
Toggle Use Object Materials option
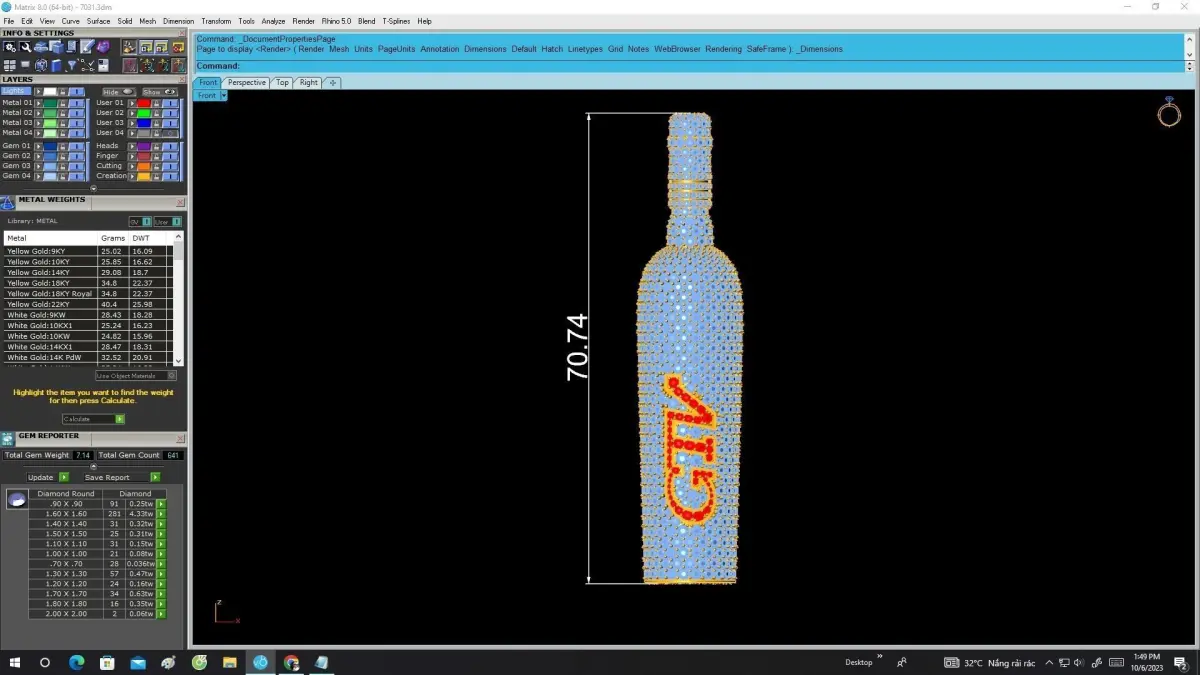click(136, 376)
